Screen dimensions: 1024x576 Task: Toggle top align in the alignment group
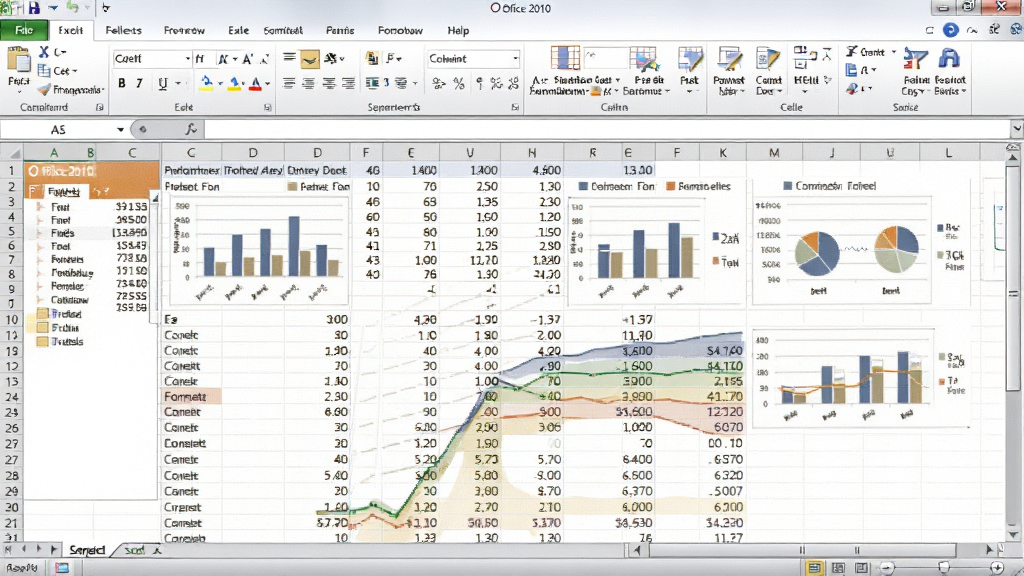click(x=289, y=57)
